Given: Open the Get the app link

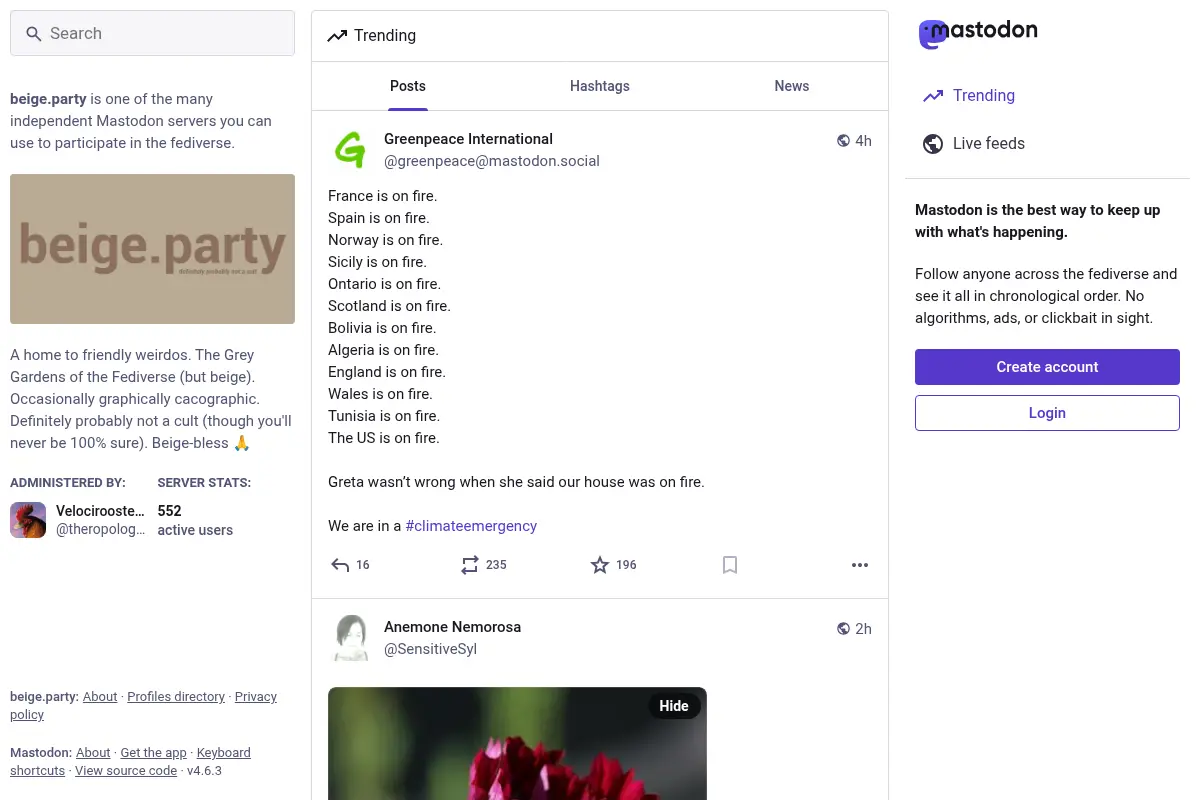Looking at the screenshot, I should coord(153,753).
